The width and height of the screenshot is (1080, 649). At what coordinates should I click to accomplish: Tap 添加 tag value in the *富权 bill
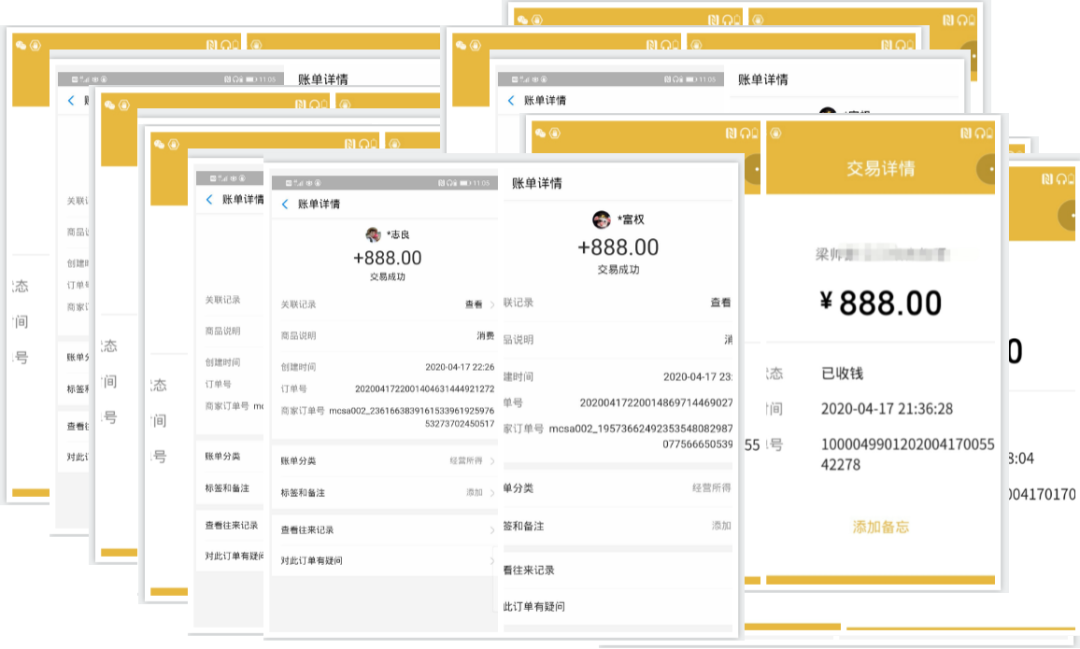tap(721, 526)
